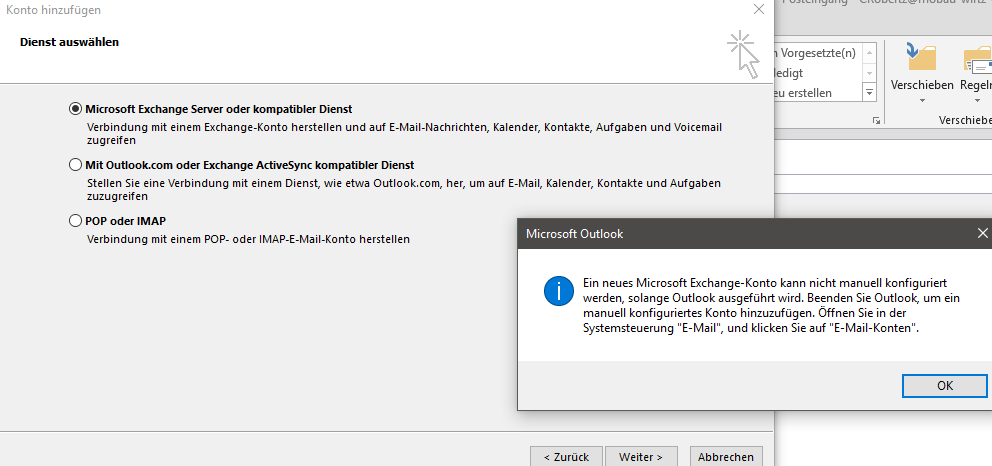Screen dimensions: 992x466
Task: Click the blue info icon in message box
Action: tap(558, 291)
